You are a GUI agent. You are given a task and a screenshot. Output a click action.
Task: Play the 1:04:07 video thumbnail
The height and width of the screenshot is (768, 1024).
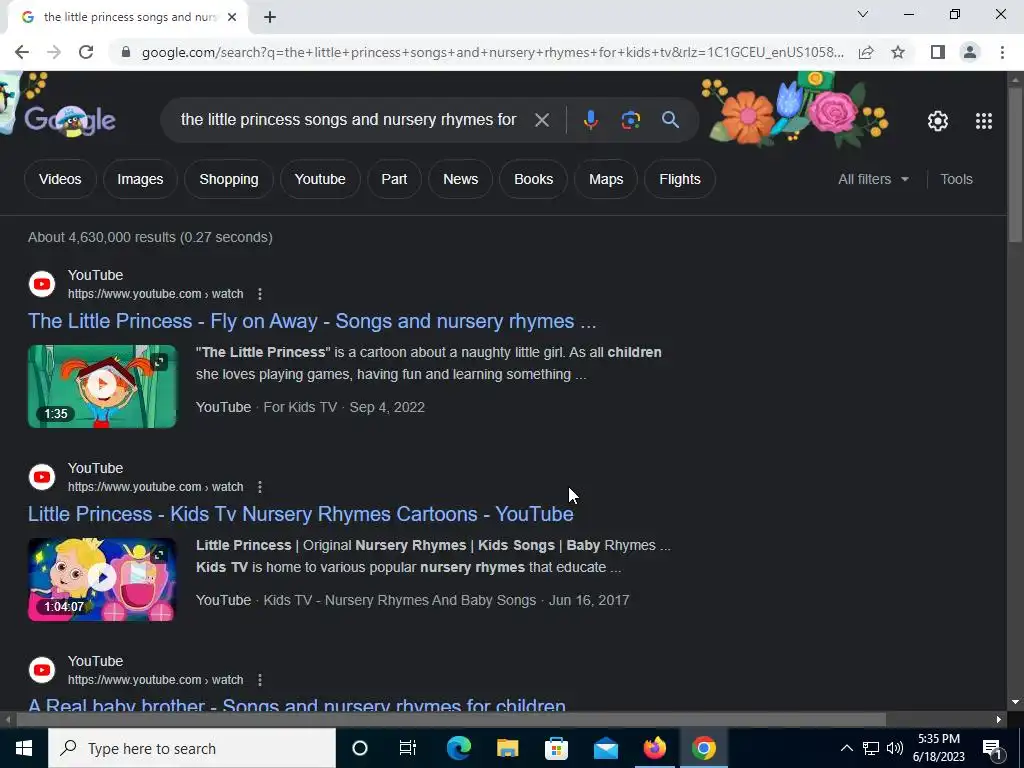(102, 579)
